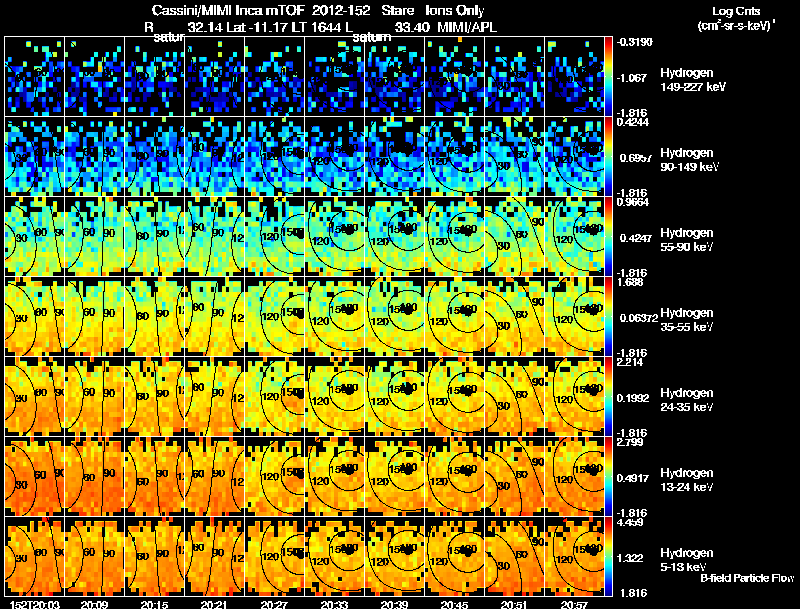
Task: Click the color bar beside Hydrogen 24-35 keV
Action: 608,397
